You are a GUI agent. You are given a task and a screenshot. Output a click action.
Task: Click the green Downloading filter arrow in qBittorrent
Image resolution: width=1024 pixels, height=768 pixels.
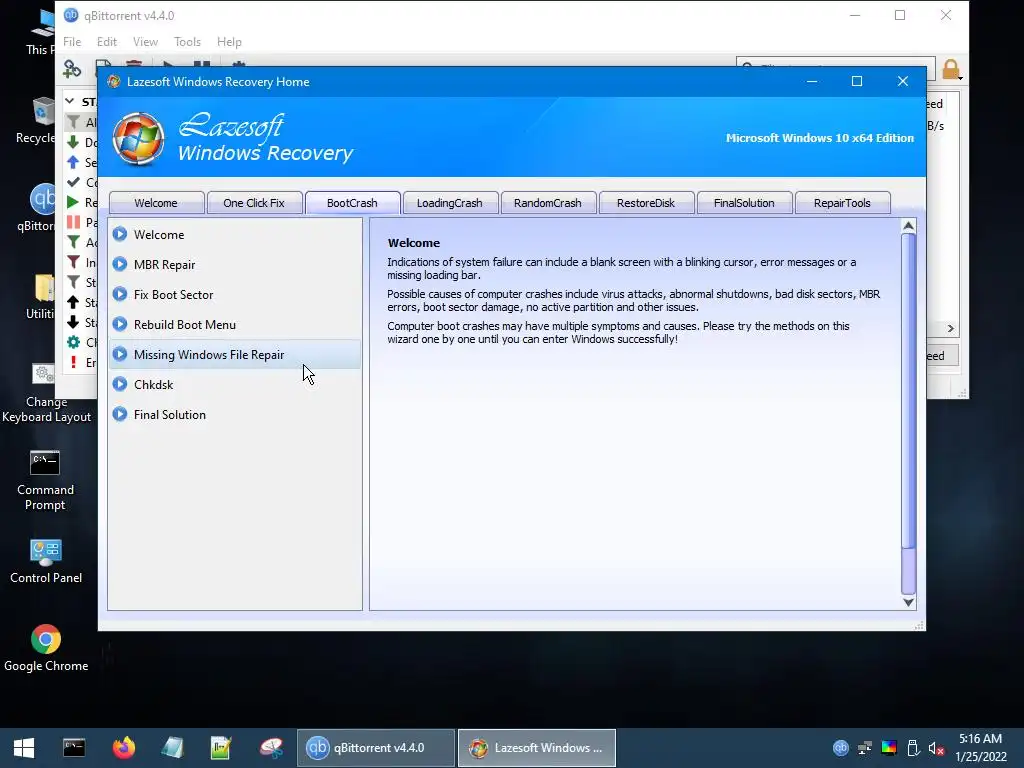coord(73,142)
